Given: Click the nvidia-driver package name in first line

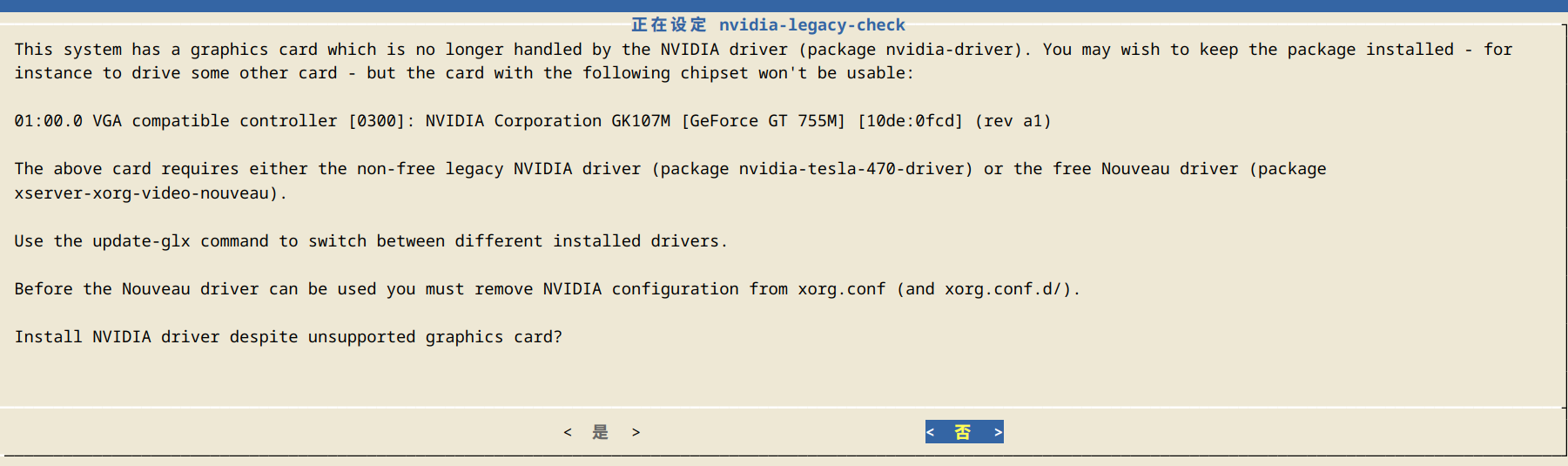Looking at the screenshot, I should point(953,50).
